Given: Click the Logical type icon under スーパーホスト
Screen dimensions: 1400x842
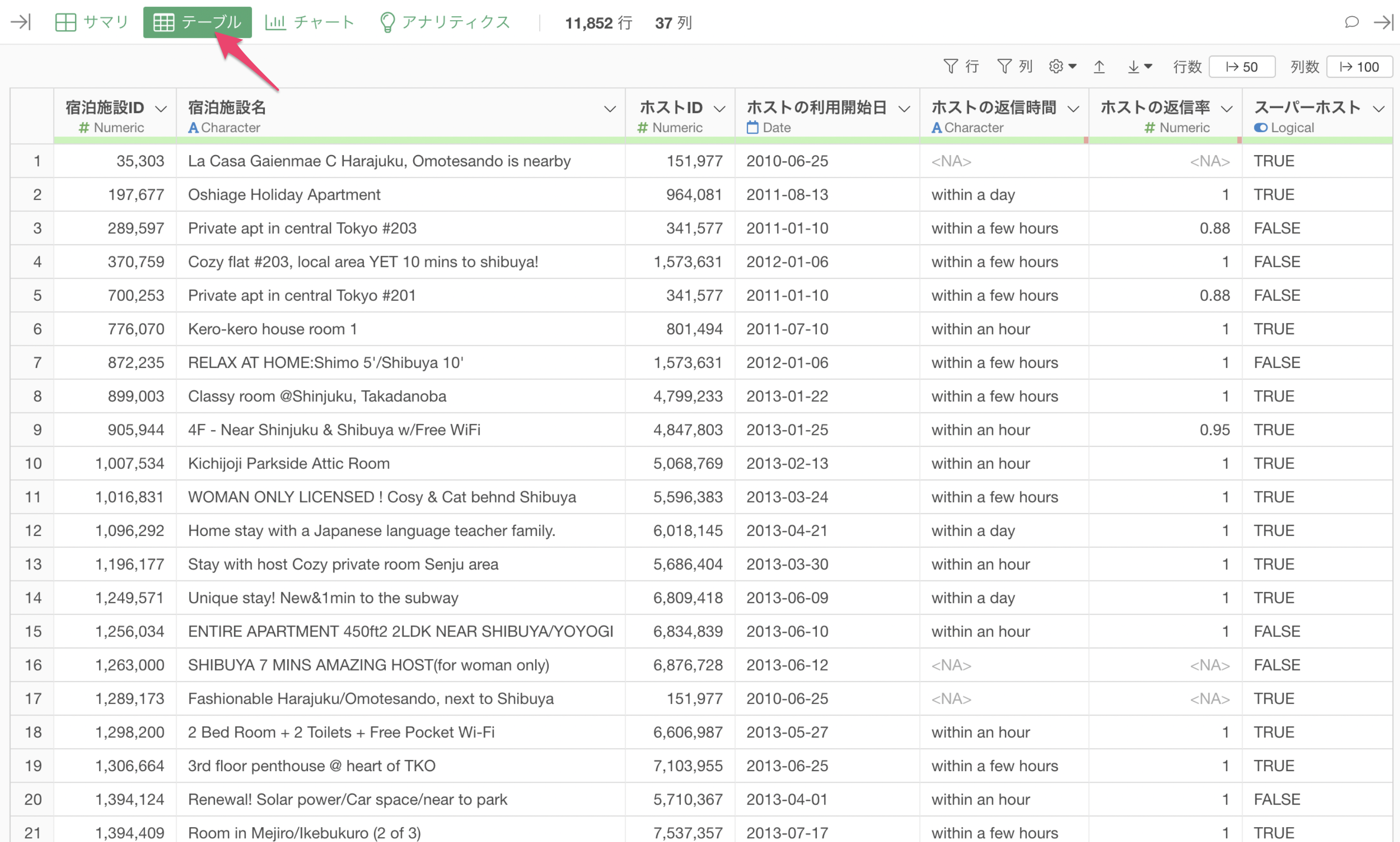Looking at the screenshot, I should [x=1261, y=128].
